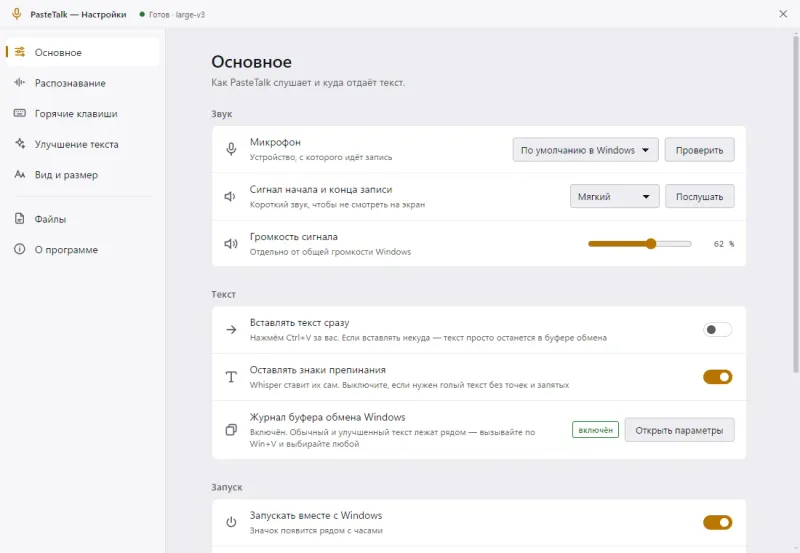Click the Запуск section heading
This screenshot has width=800, height=553.
coord(227,487)
